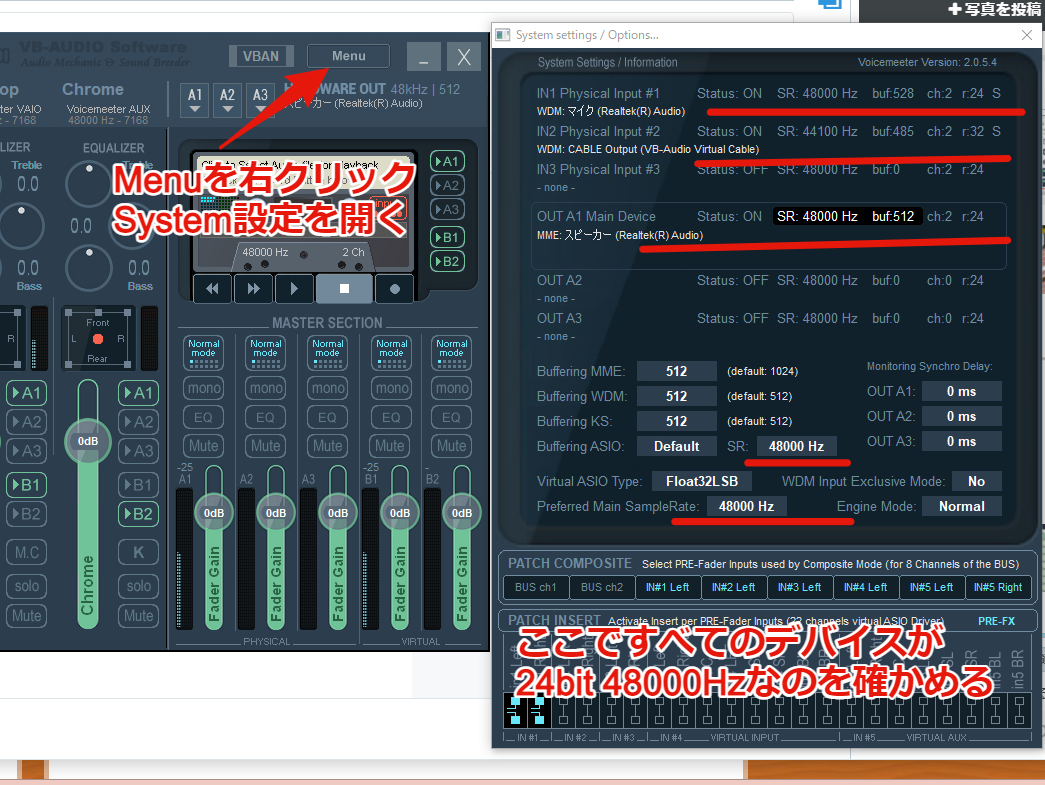Click the Buffering KS value 512
The width and height of the screenshot is (1045, 785).
point(676,421)
